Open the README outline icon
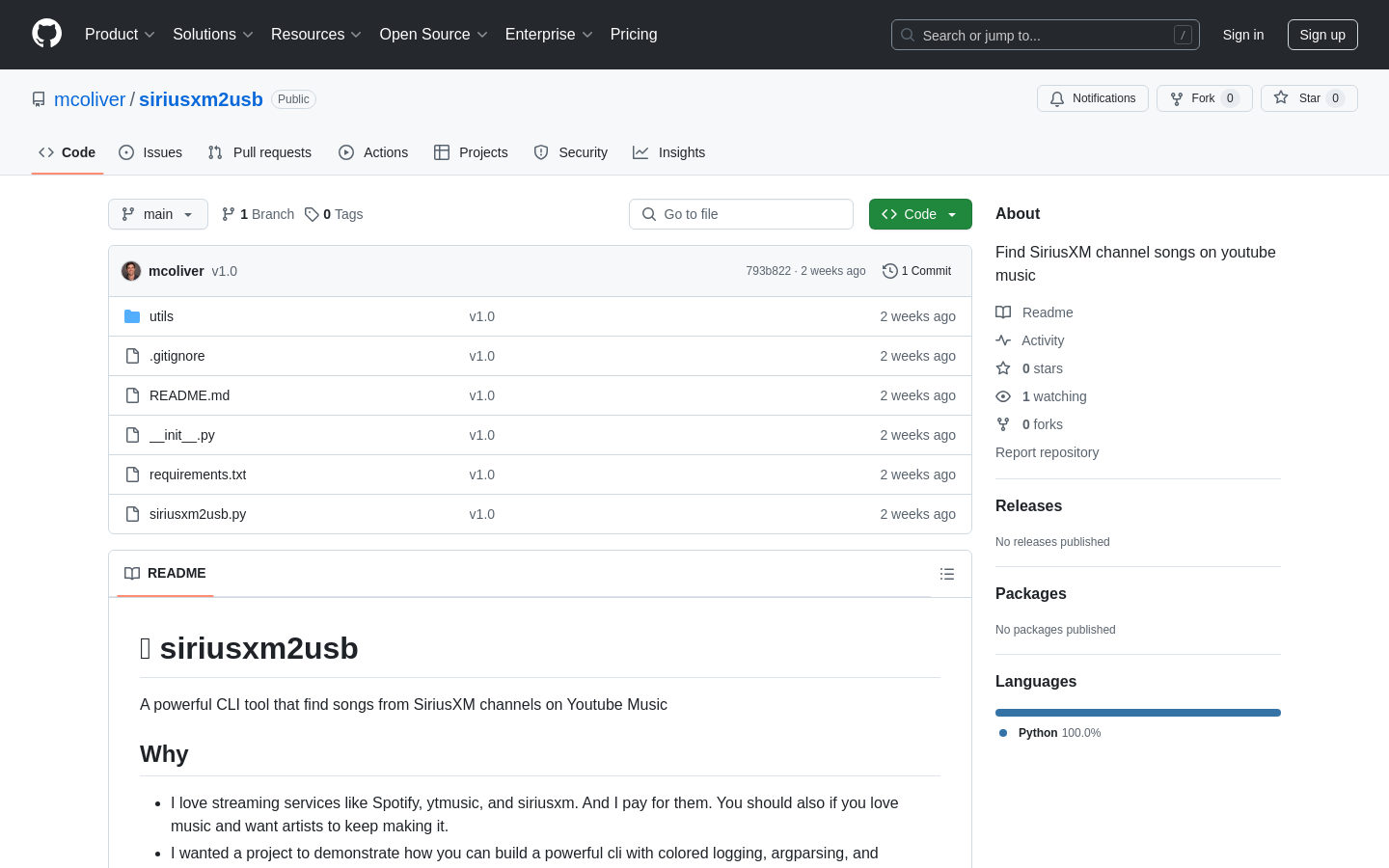This screenshot has width=1389, height=868. 947,574
